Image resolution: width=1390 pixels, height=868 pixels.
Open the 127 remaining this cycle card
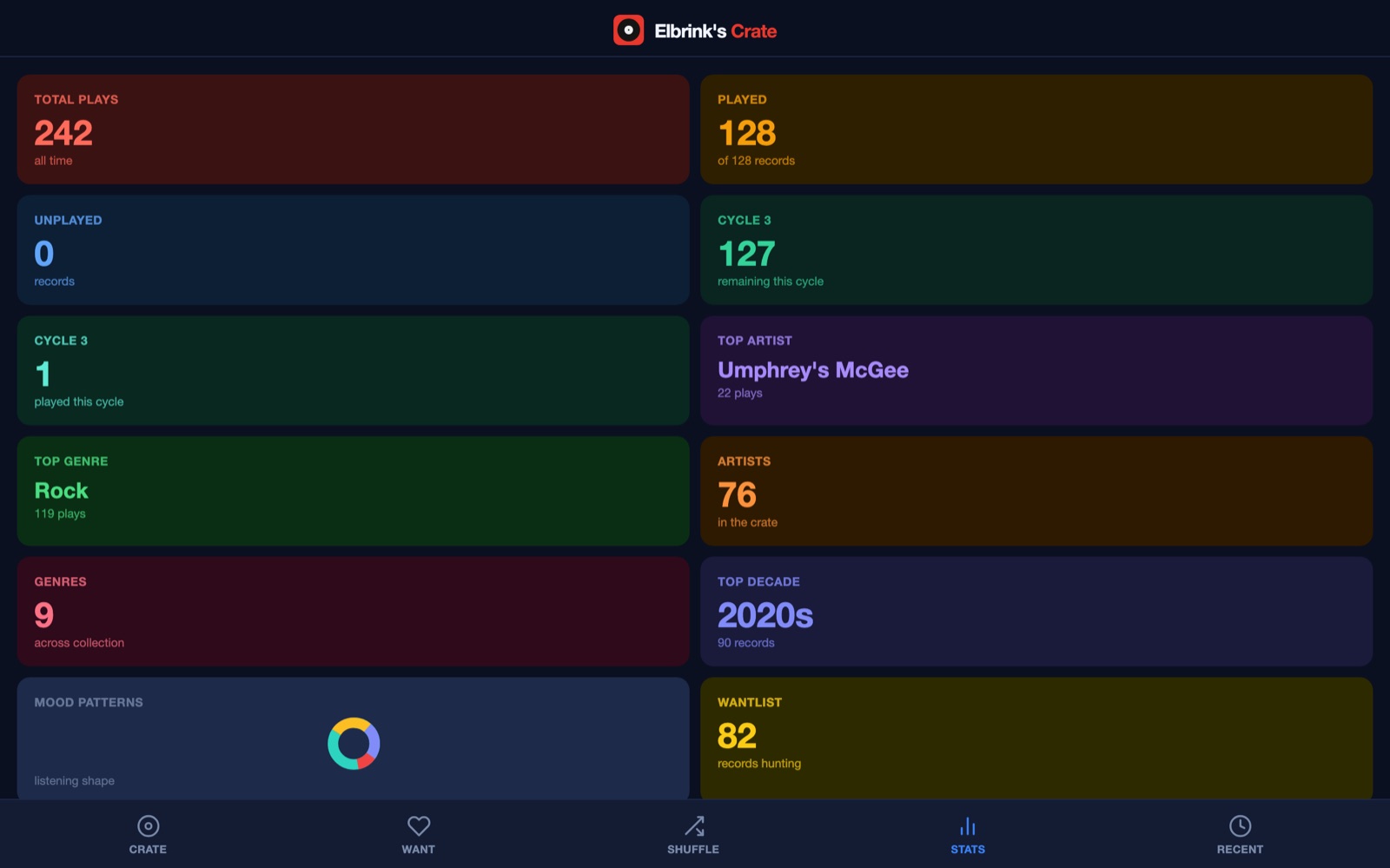(x=1036, y=250)
